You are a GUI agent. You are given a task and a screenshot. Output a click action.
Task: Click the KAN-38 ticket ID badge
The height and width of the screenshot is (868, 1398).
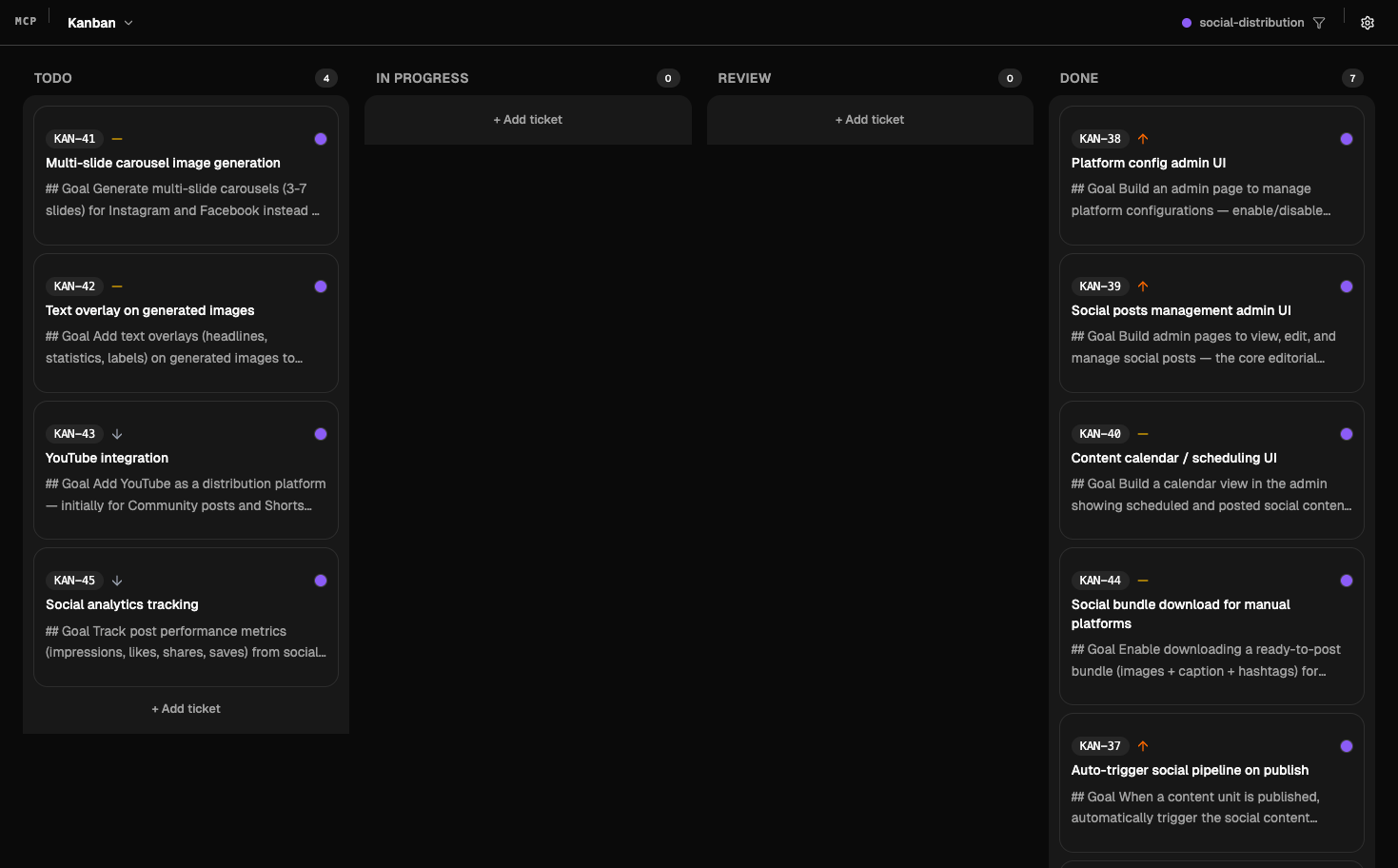(x=1100, y=139)
